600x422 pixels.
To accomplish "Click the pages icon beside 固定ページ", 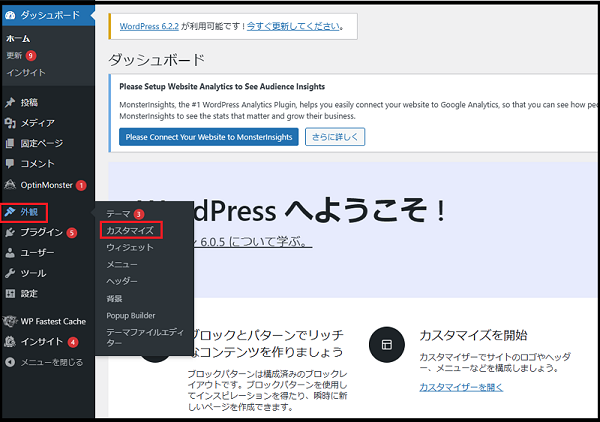I will pos(10,143).
